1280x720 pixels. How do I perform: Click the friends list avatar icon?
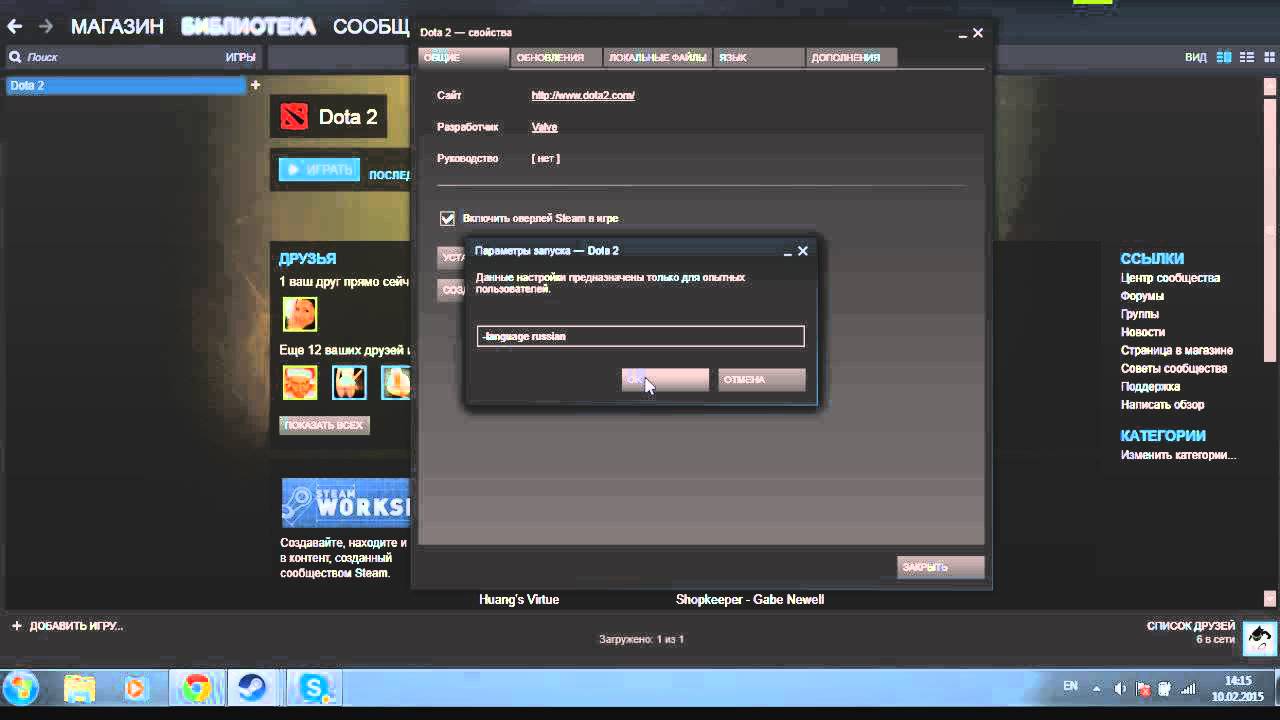tap(1259, 637)
